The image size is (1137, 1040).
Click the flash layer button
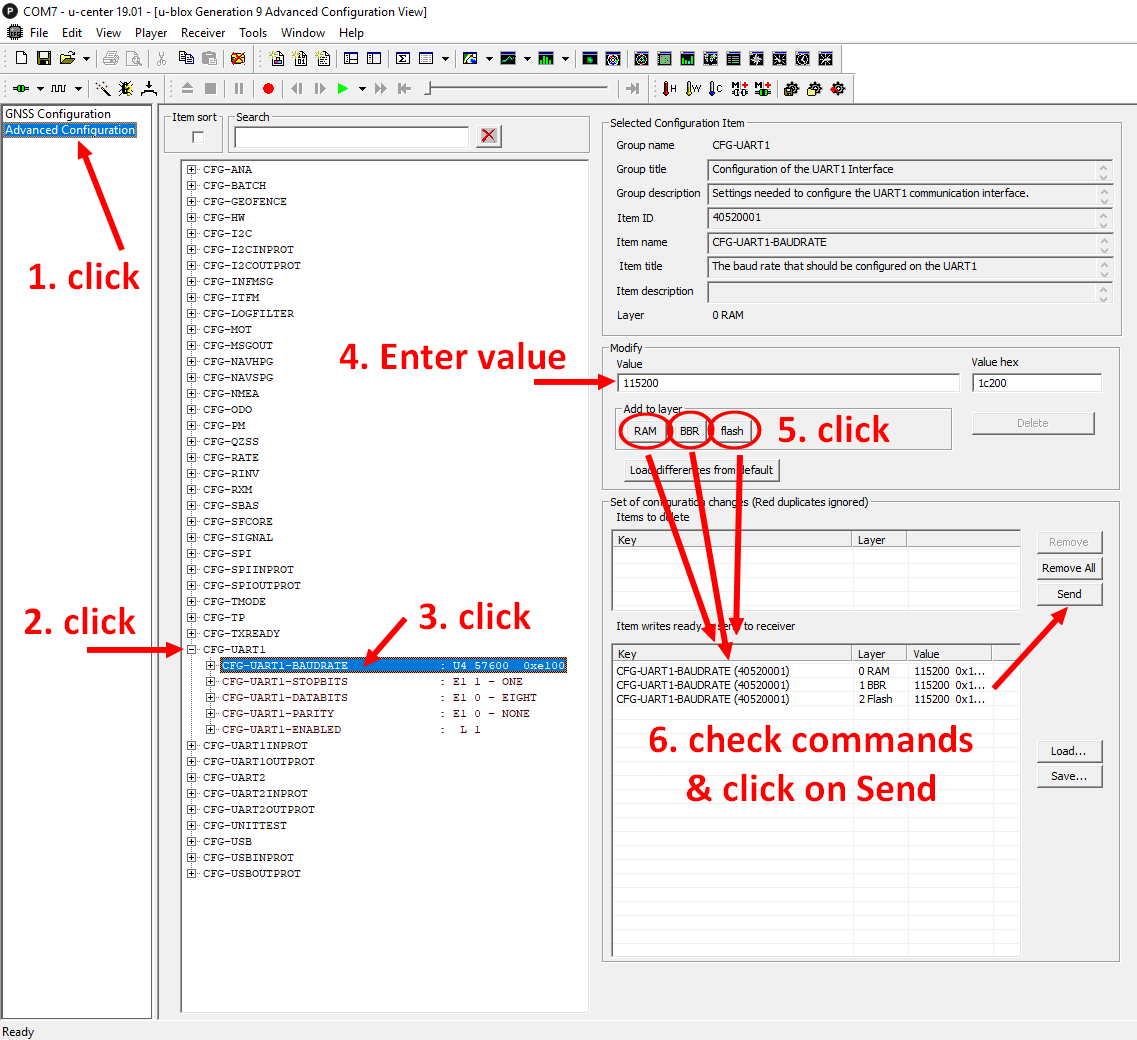(732, 431)
